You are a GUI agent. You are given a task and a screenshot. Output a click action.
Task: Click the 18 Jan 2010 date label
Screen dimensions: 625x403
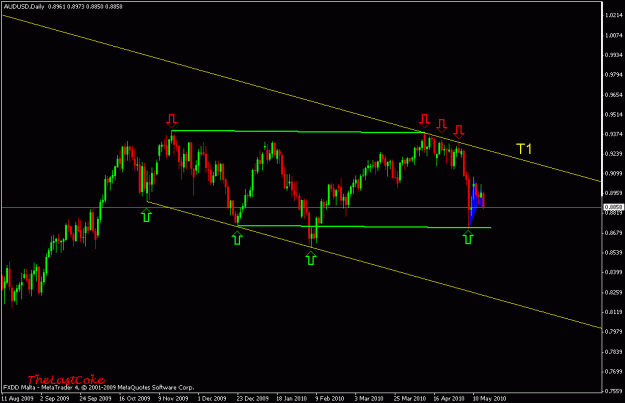292,399
